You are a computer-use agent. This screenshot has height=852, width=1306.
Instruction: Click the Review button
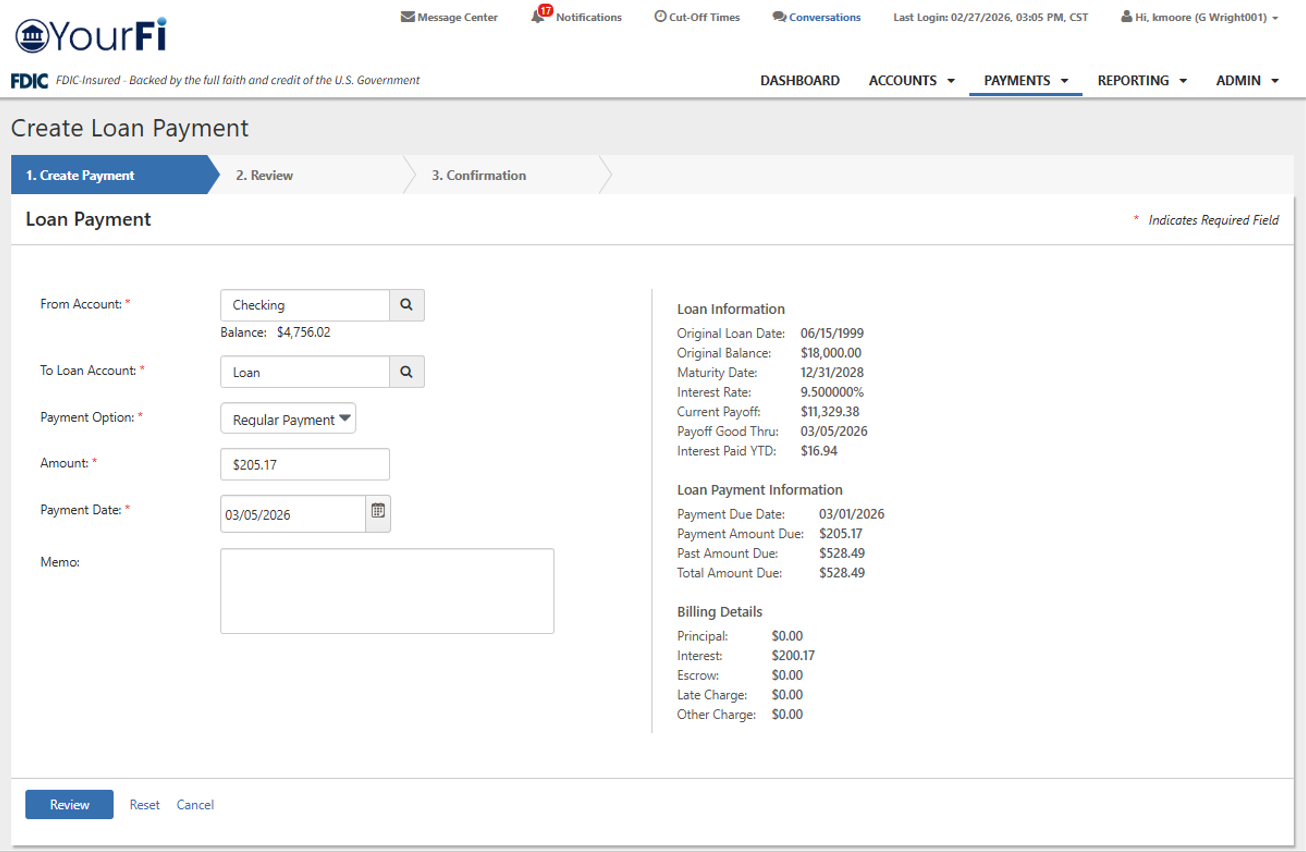(x=69, y=805)
